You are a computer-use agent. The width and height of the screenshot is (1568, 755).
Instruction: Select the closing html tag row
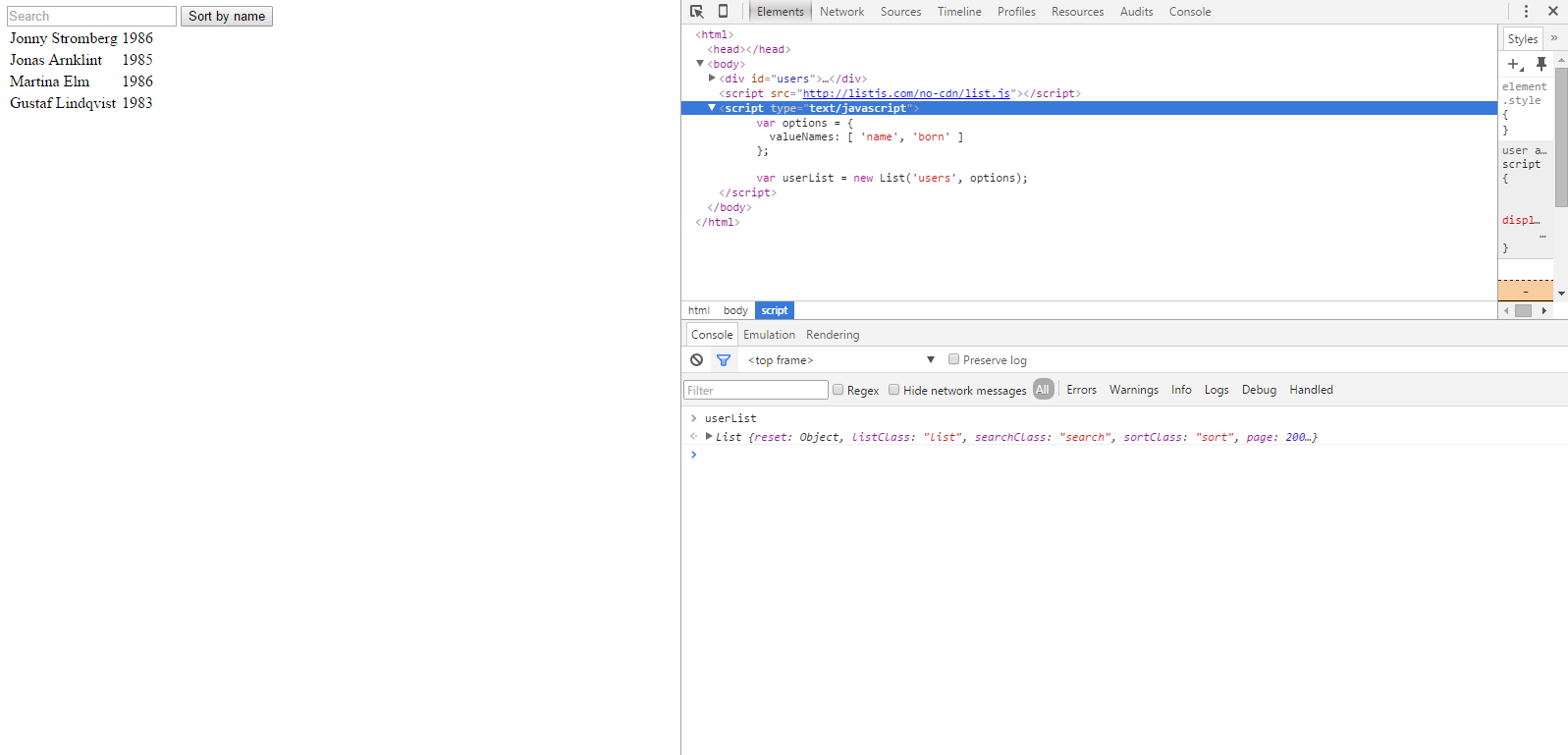click(x=718, y=222)
